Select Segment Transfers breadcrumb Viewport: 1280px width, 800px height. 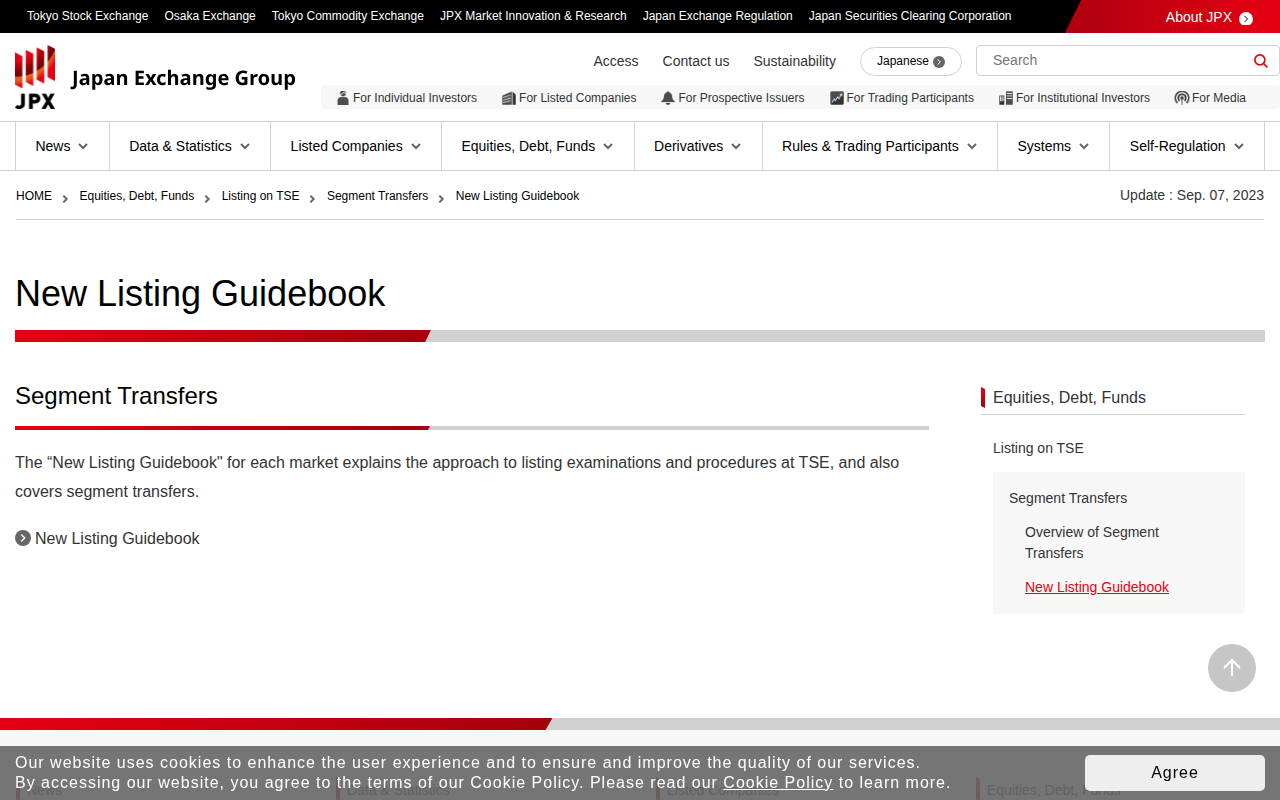[378, 196]
